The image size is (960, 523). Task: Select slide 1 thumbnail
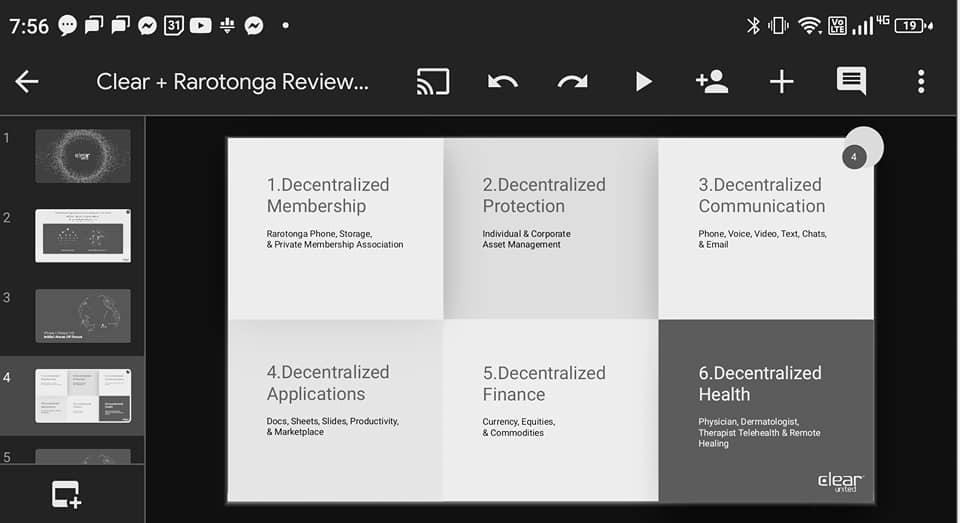[x=83, y=156]
